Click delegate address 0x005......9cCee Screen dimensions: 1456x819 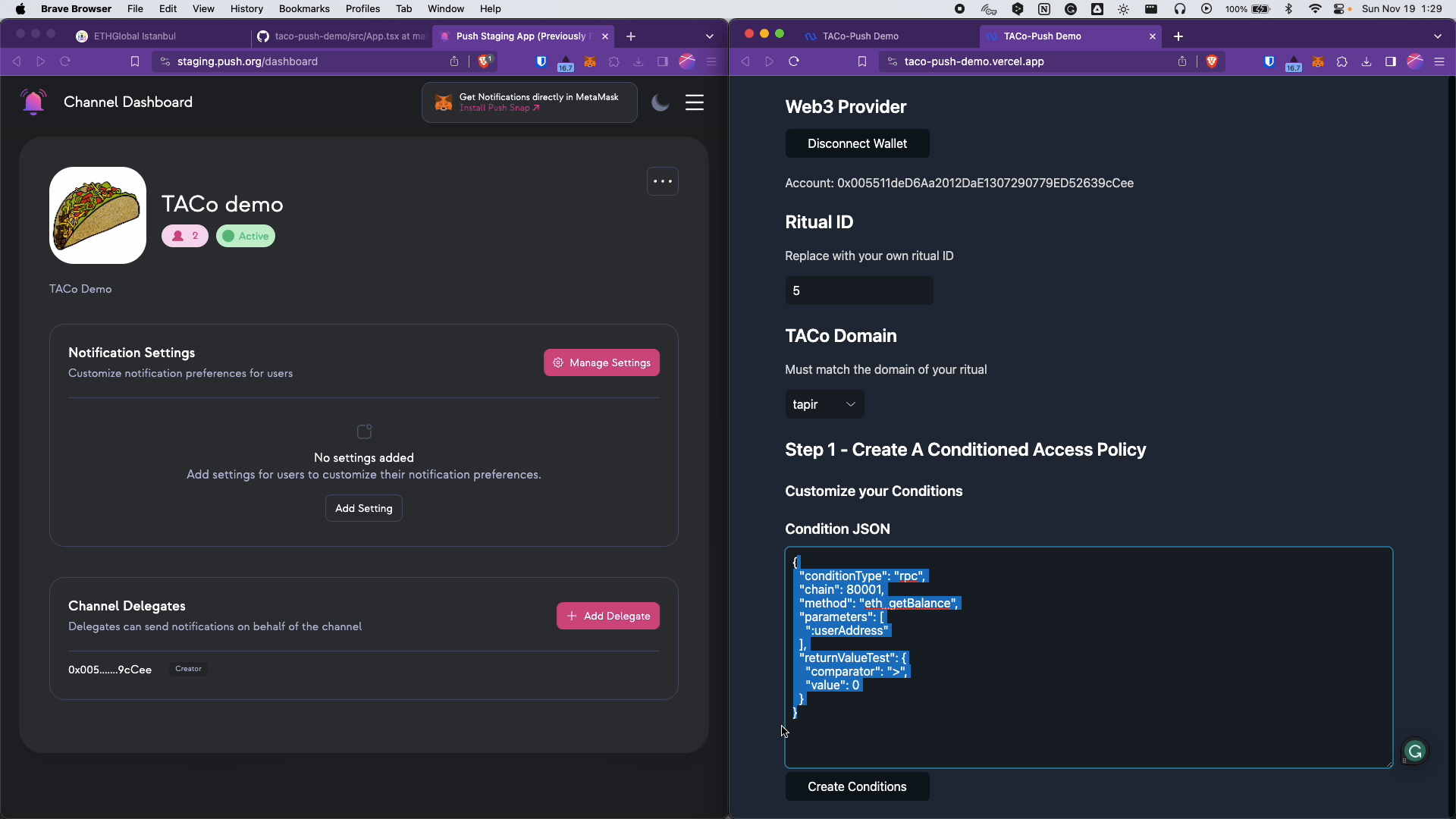(110, 670)
